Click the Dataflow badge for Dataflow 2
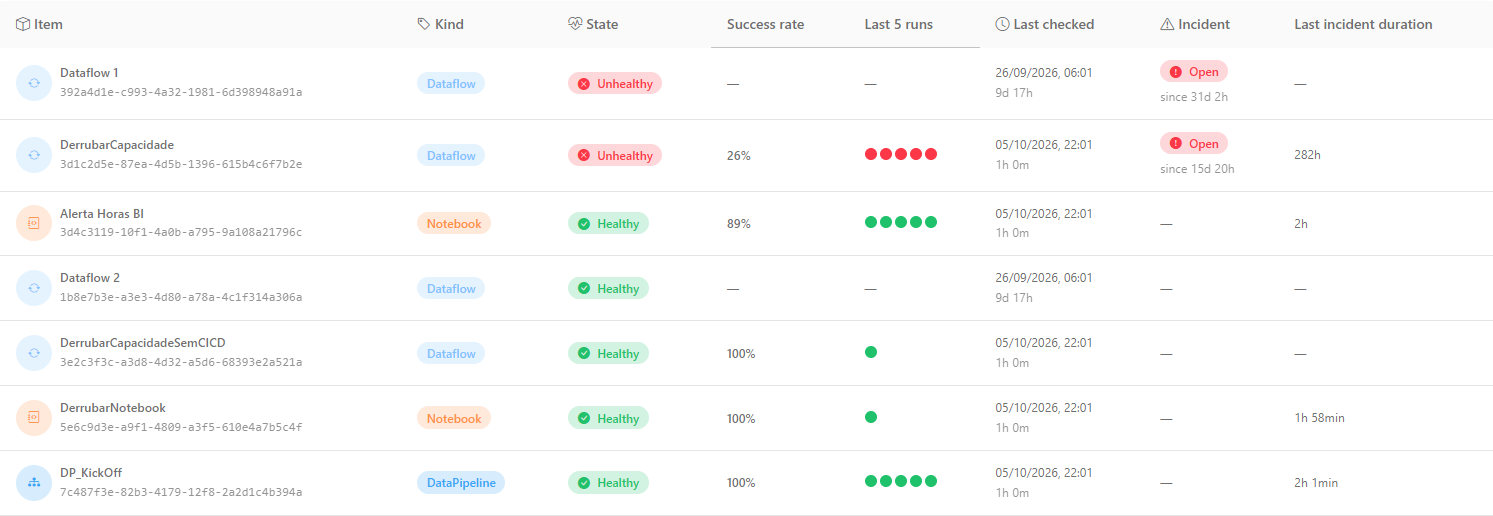 point(451,288)
